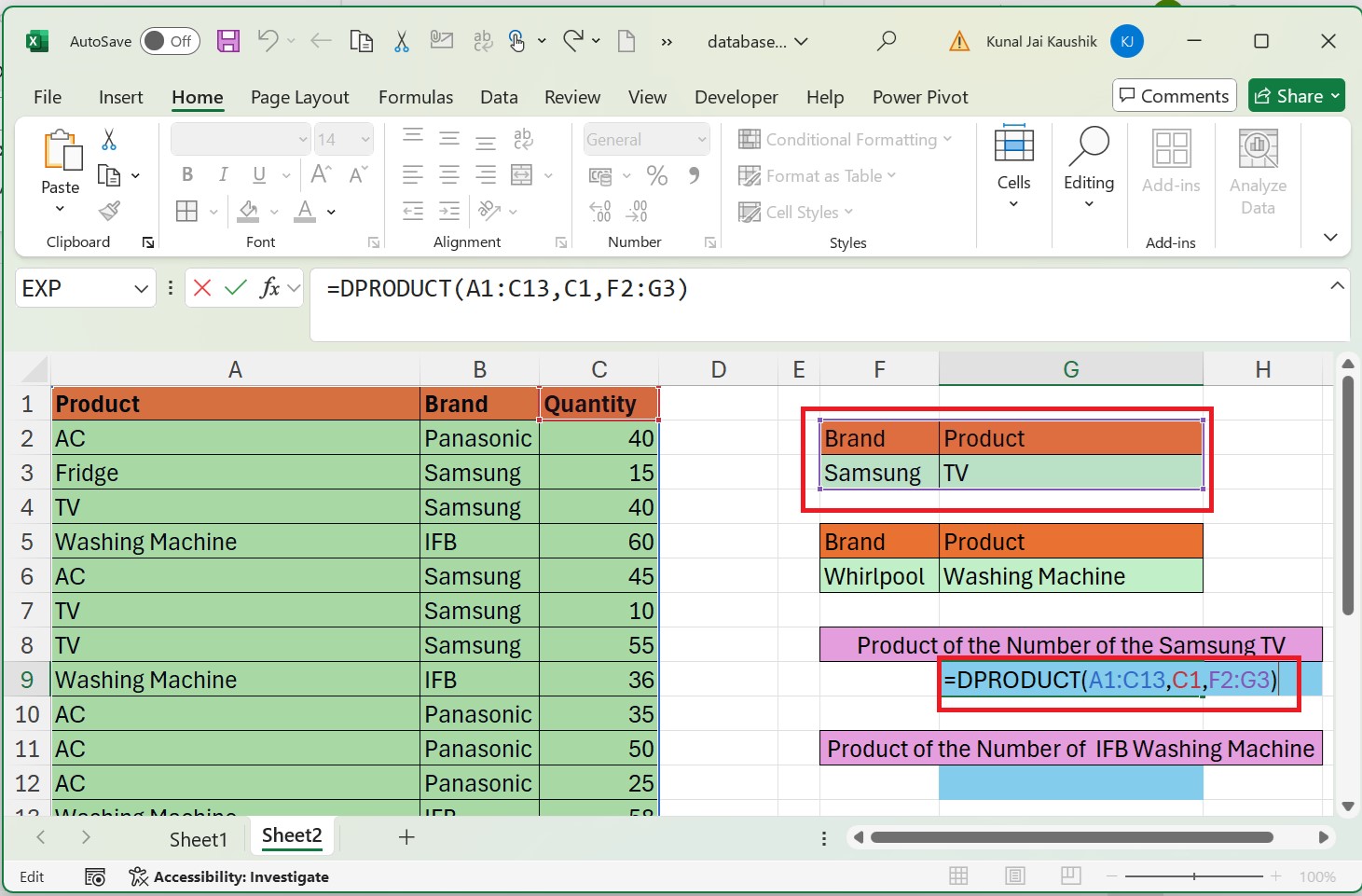Click the Save icon in Quick Access Toolbar
This screenshot has width=1362, height=896.
click(x=227, y=41)
